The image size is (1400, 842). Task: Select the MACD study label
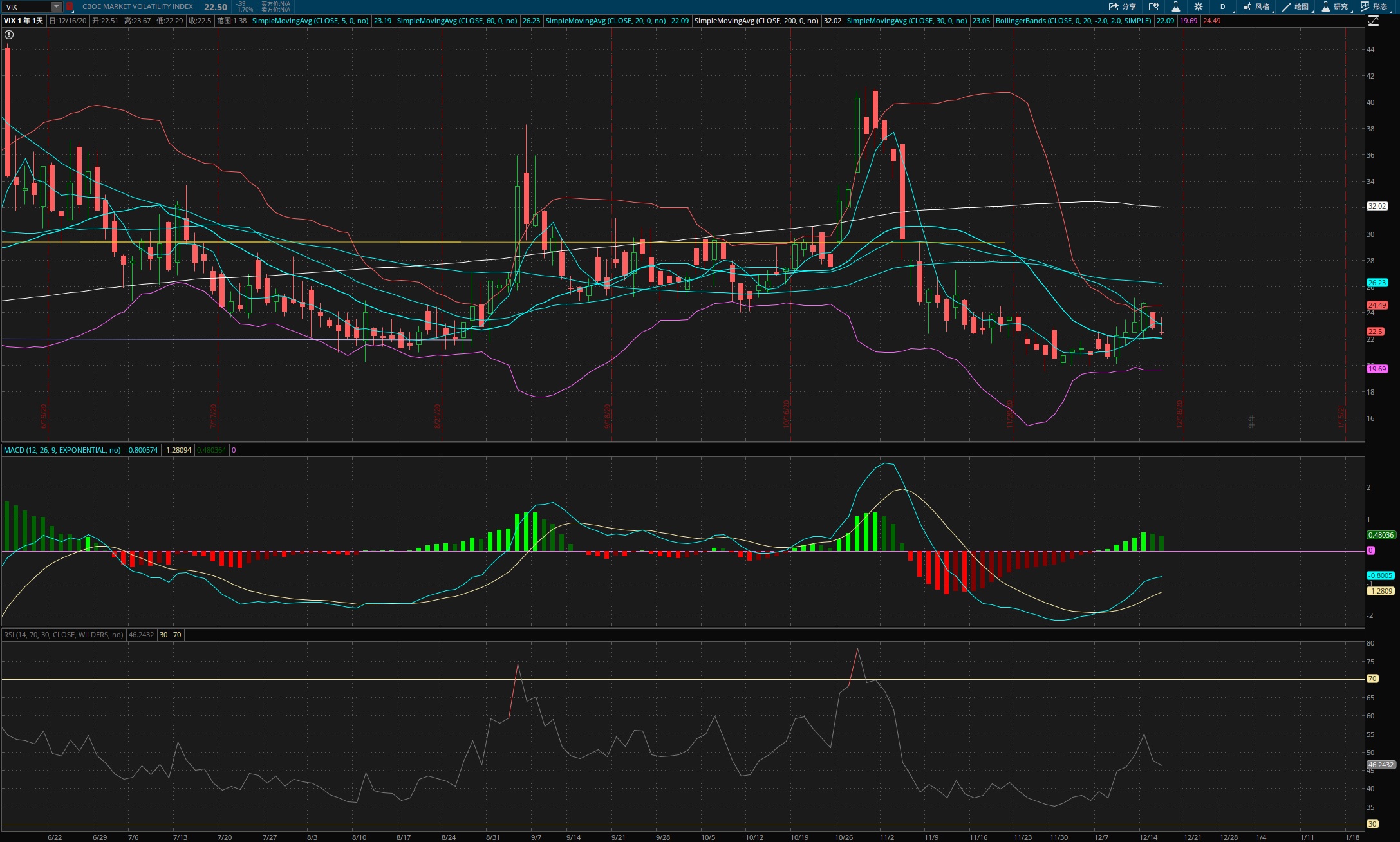pos(62,450)
